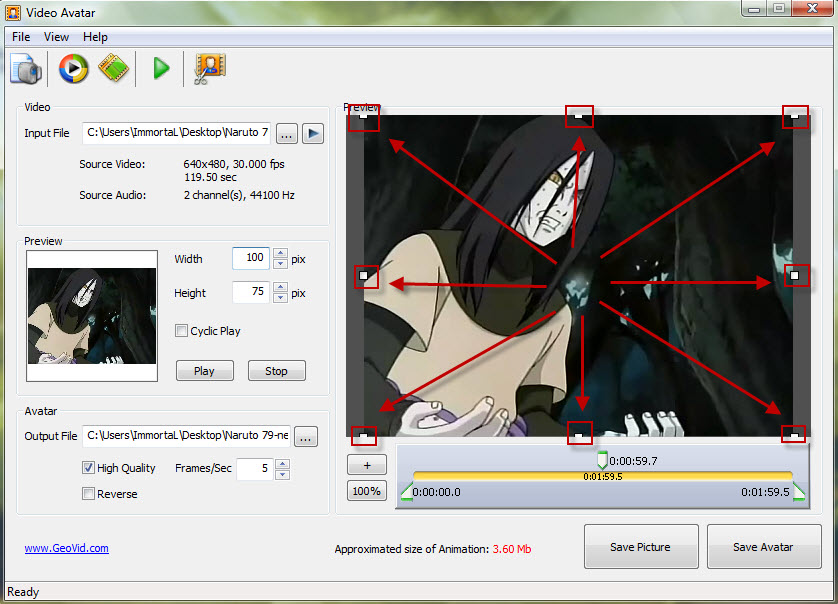Open Windows Media Player toolbar icon
Viewport: 838px width, 604px height.
pyautogui.click(x=73, y=68)
